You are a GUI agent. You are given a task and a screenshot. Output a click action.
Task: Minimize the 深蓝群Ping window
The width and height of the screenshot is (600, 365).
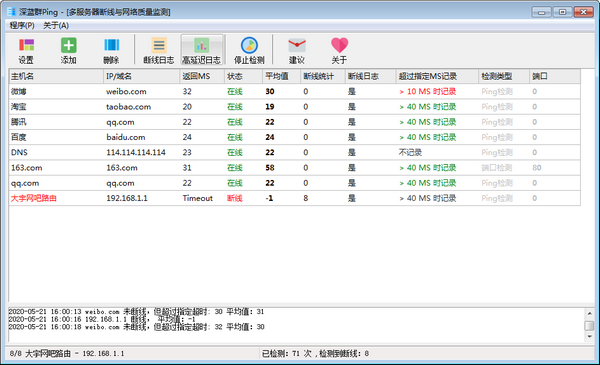pos(541,12)
